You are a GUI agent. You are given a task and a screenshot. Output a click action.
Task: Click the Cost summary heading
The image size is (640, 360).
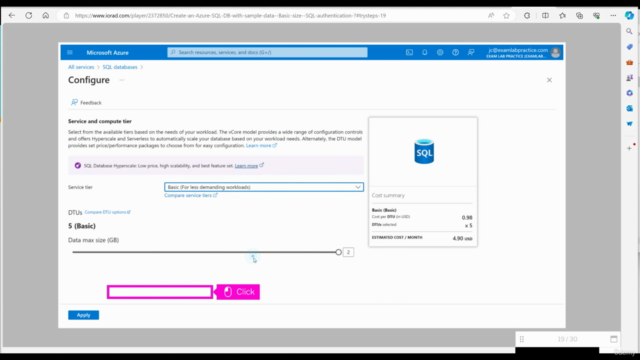(x=388, y=196)
